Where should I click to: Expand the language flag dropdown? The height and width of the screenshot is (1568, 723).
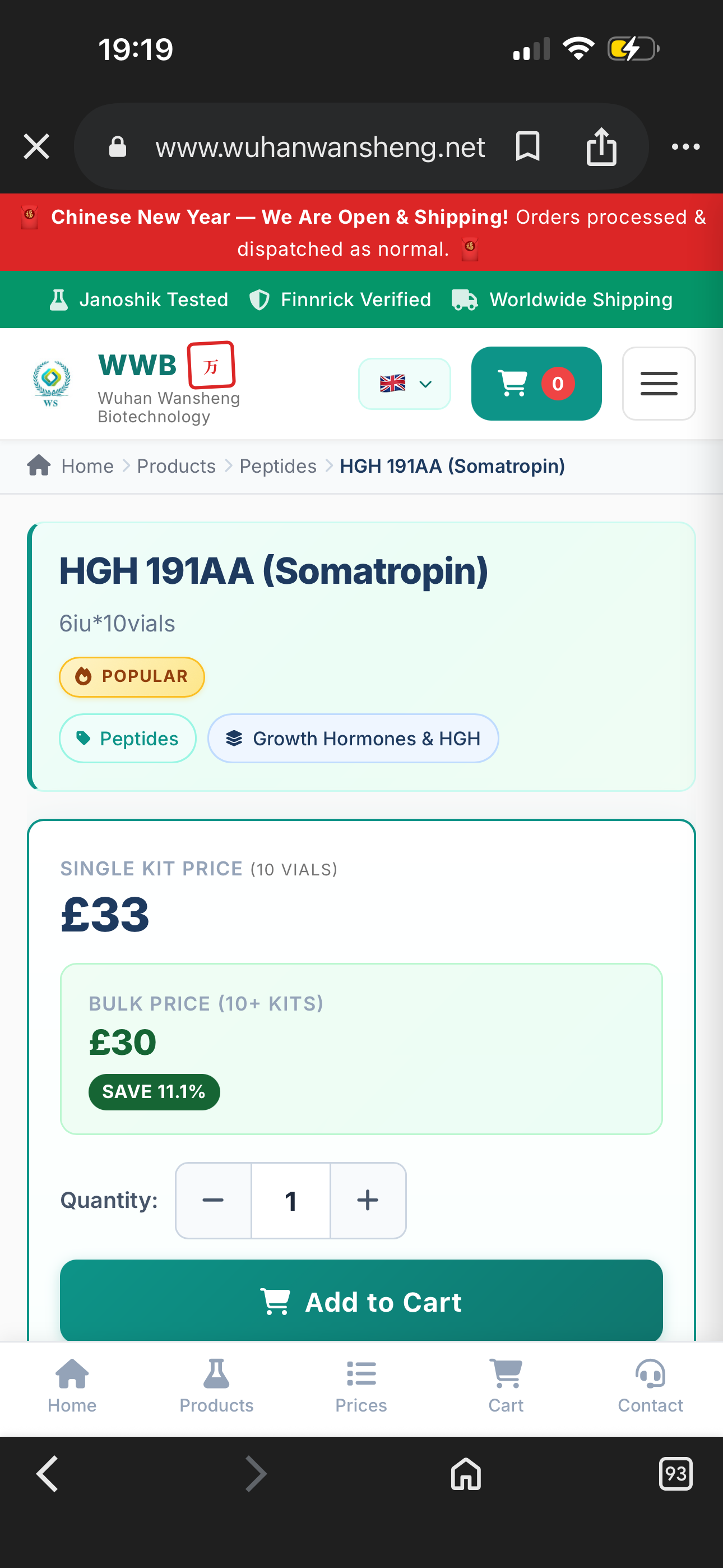coord(404,384)
